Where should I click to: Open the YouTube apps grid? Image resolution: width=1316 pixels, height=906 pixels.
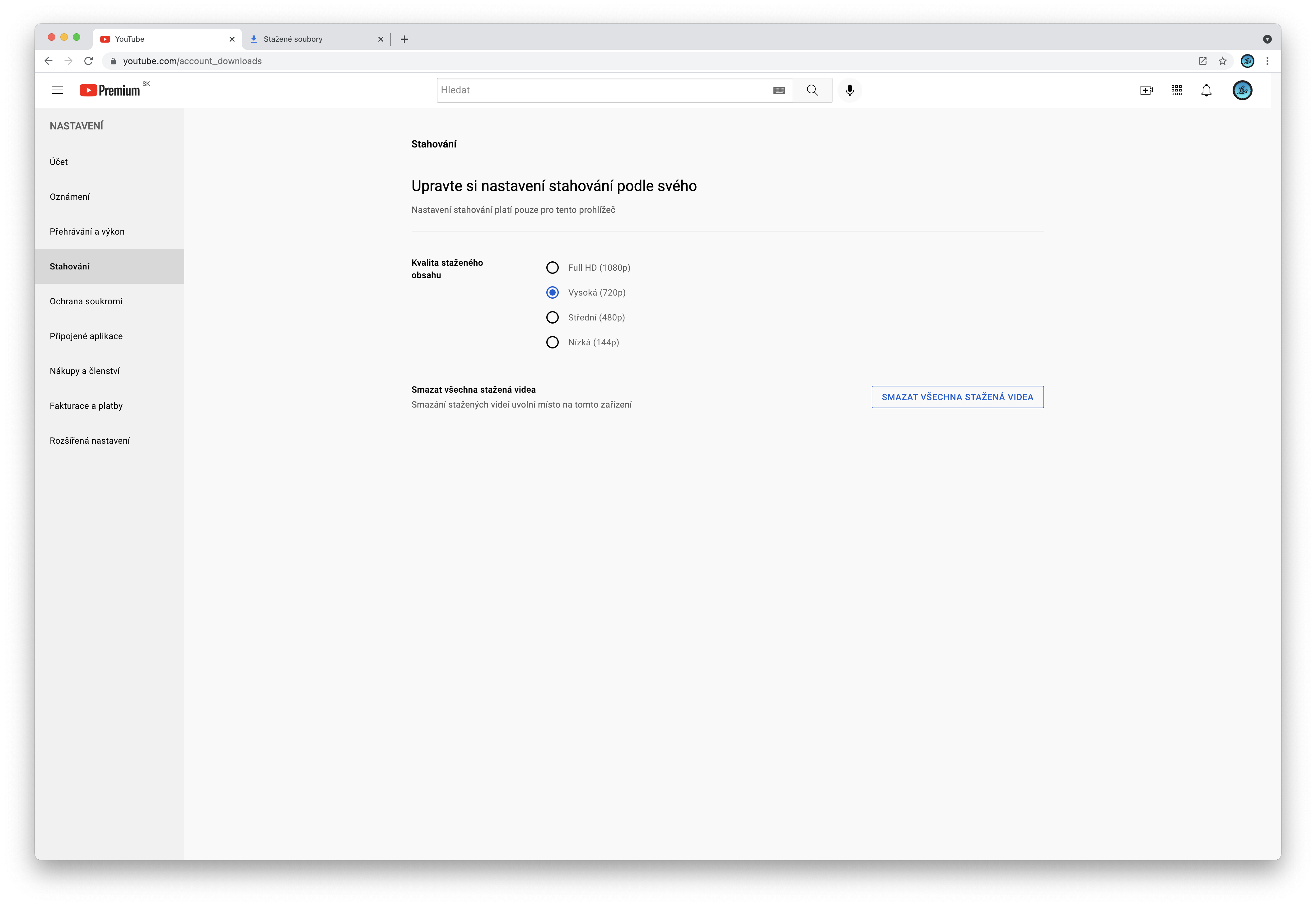tap(1176, 90)
